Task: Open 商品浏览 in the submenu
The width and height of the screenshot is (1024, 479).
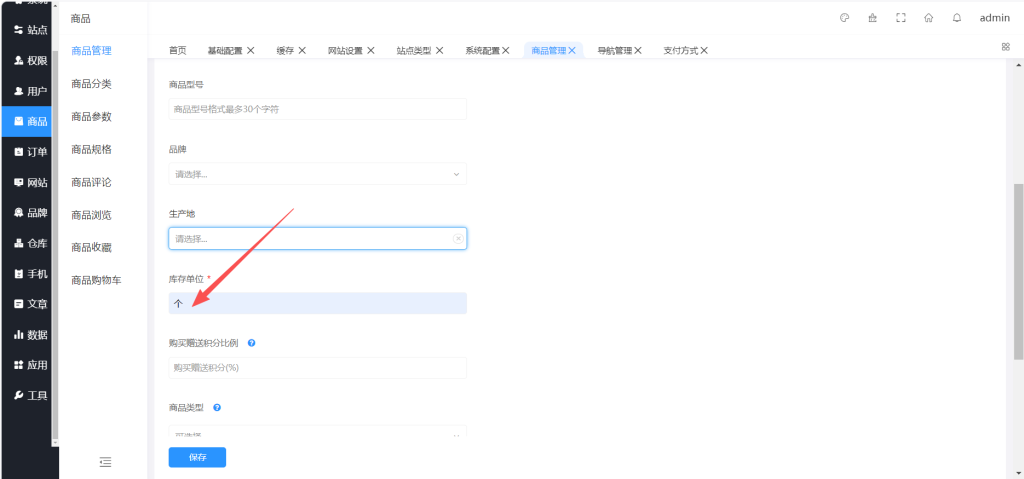Action: click(x=91, y=214)
